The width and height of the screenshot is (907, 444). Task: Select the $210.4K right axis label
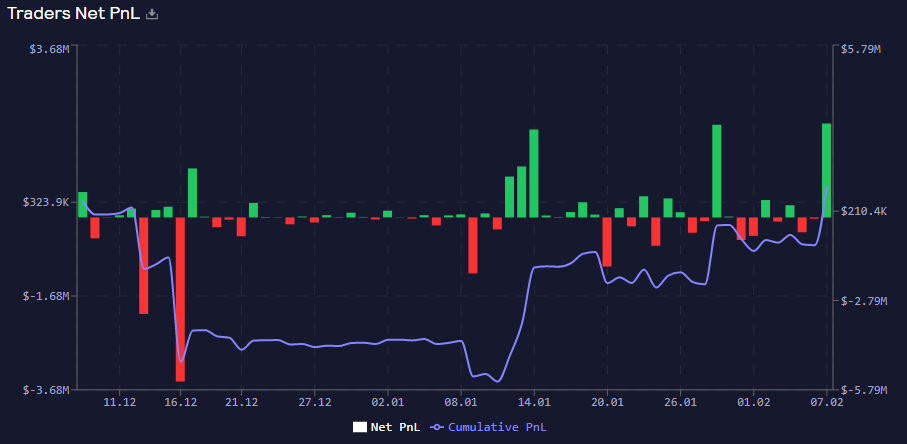[864, 211]
